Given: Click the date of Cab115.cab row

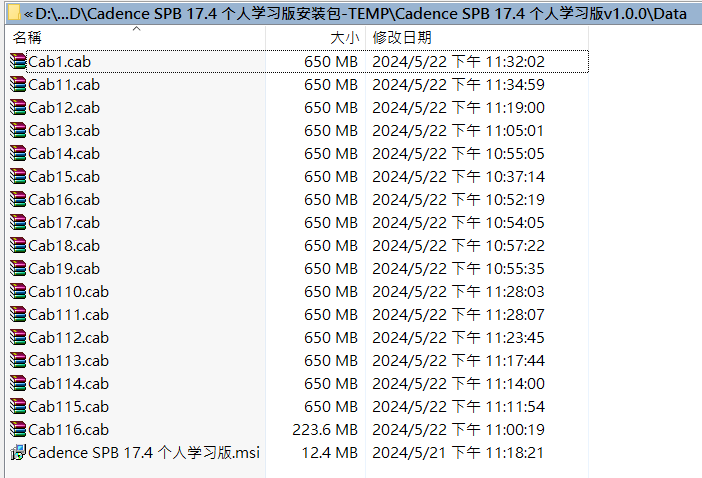Looking at the screenshot, I should coord(458,406).
